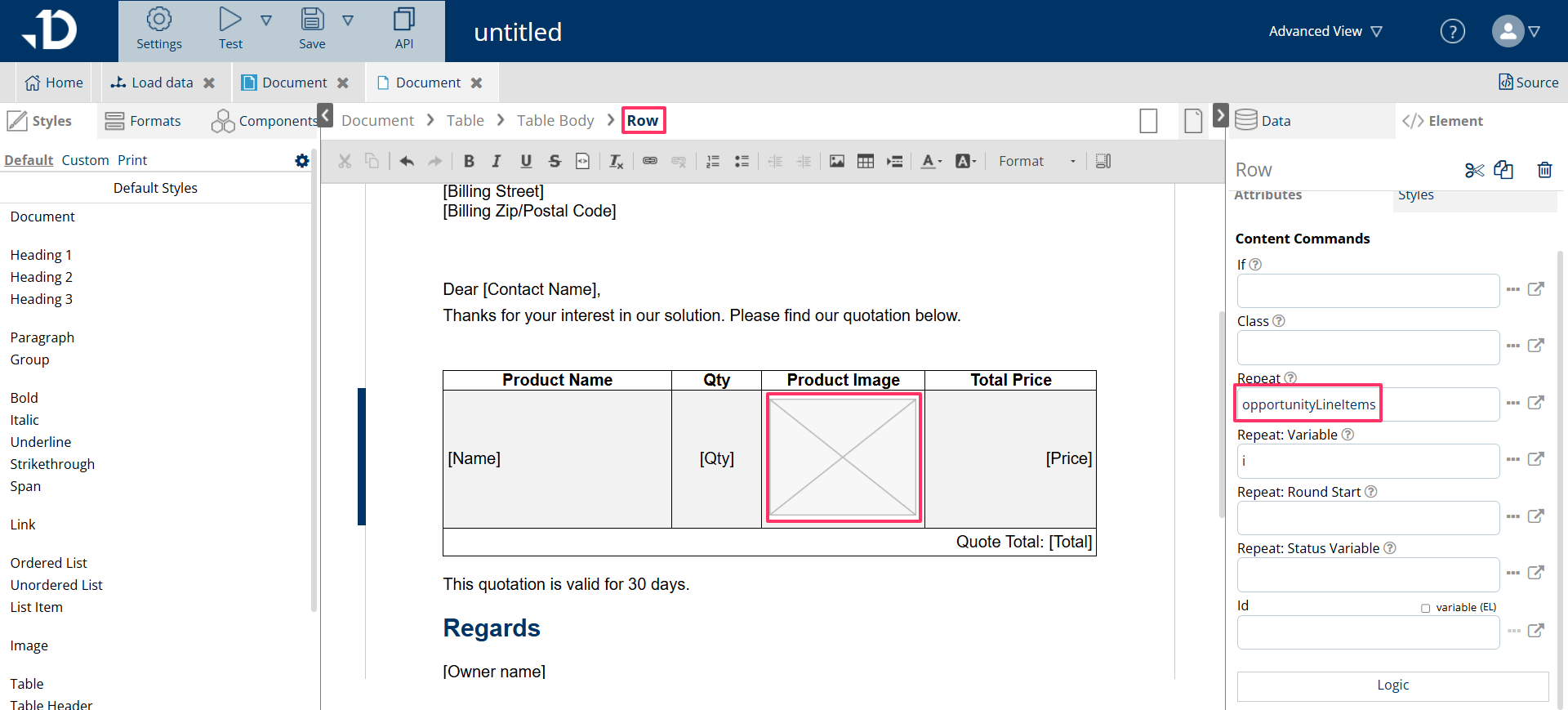1568x710 pixels.
Task: Insert a numbered list from the toolbar
Action: [x=713, y=161]
